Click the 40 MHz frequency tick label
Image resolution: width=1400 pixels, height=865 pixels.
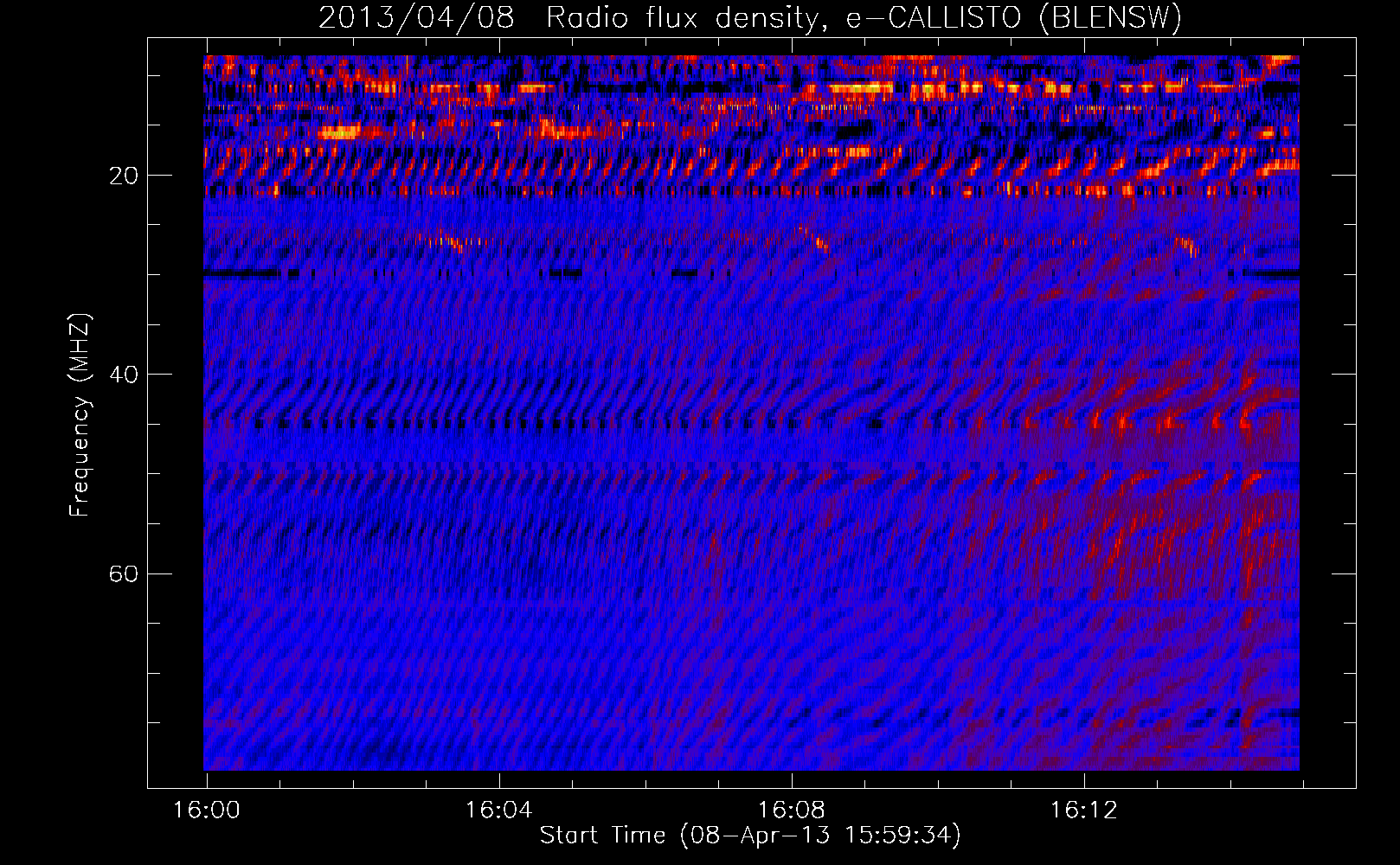(x=123, y=375)
